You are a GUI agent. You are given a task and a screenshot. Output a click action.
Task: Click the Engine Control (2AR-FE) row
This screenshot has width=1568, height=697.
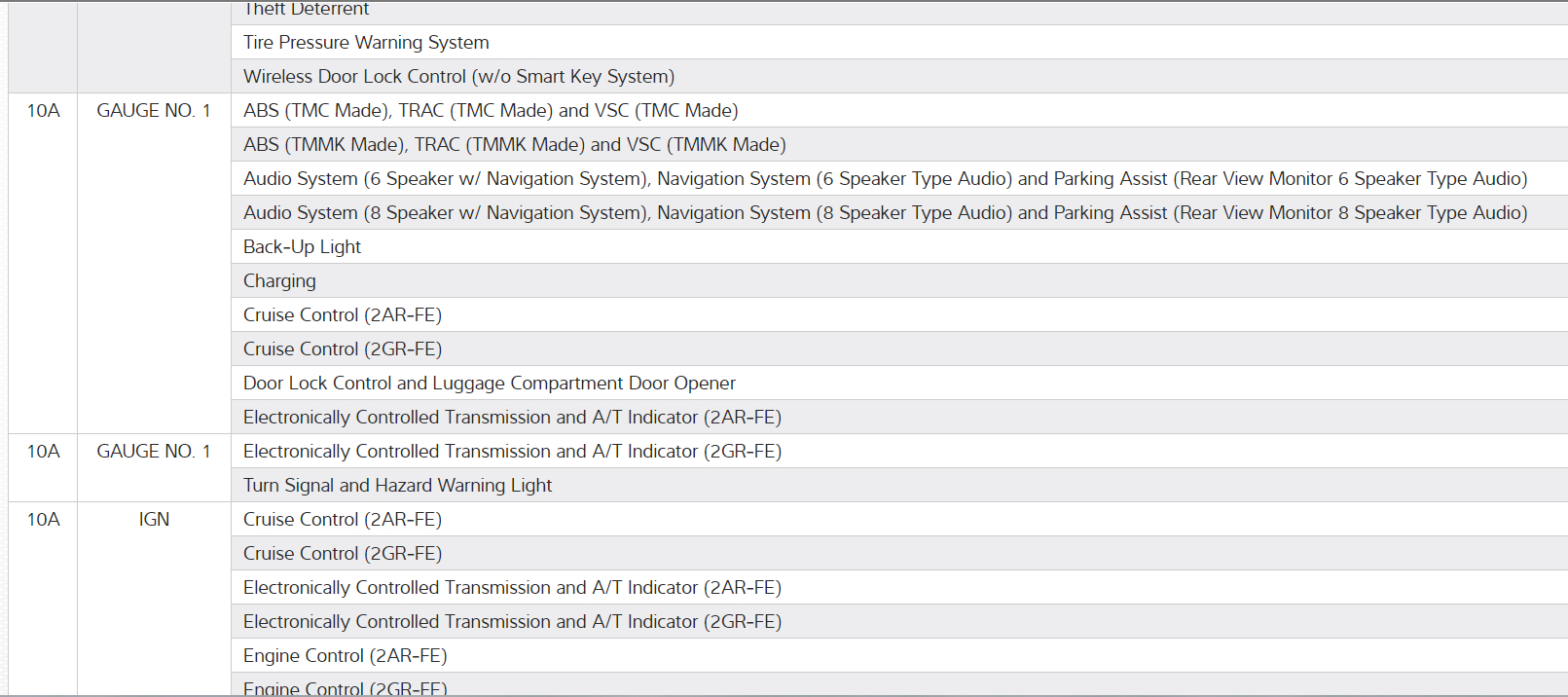[345, 656]
